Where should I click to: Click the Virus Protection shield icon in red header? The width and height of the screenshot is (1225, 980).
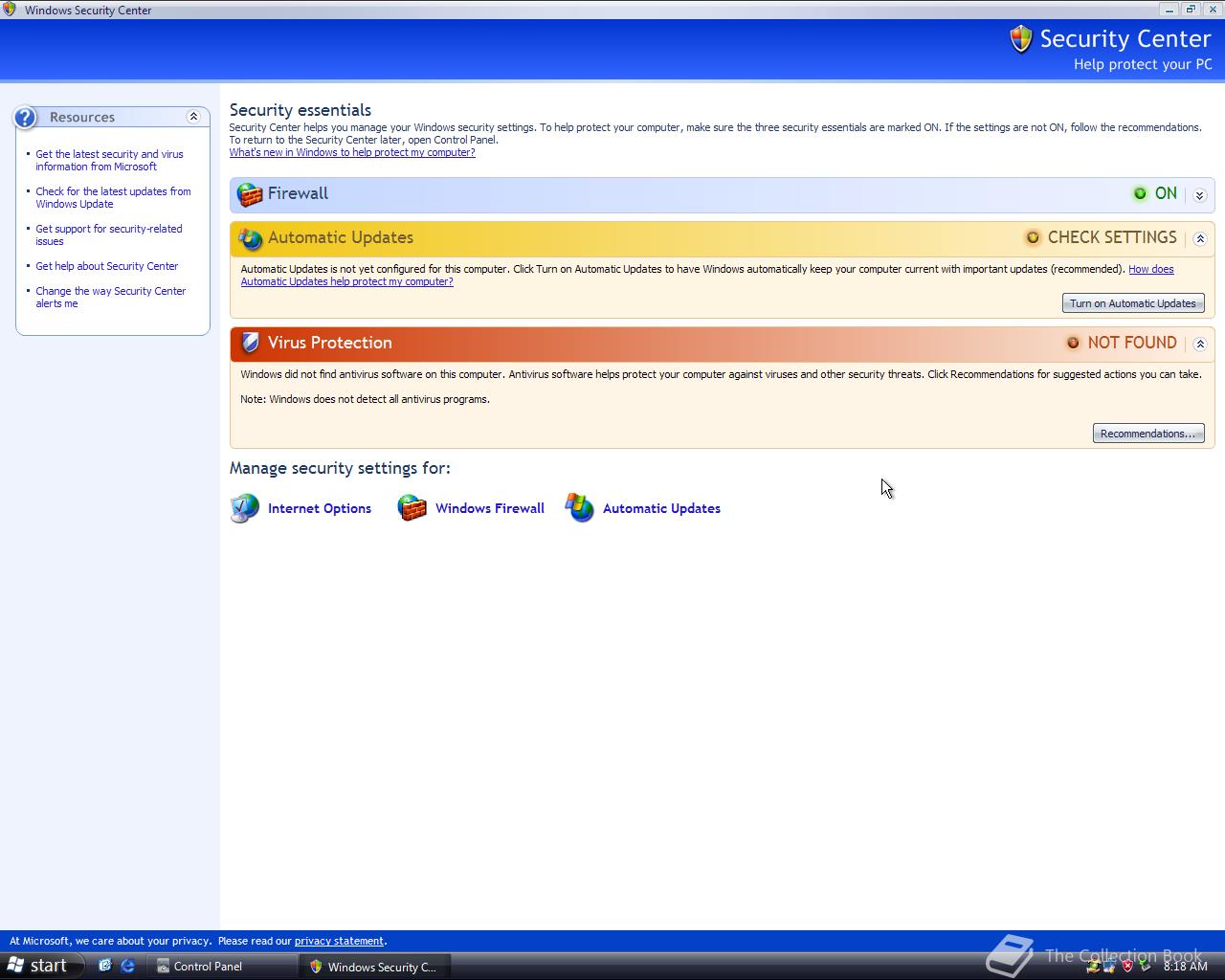[250, 343]
